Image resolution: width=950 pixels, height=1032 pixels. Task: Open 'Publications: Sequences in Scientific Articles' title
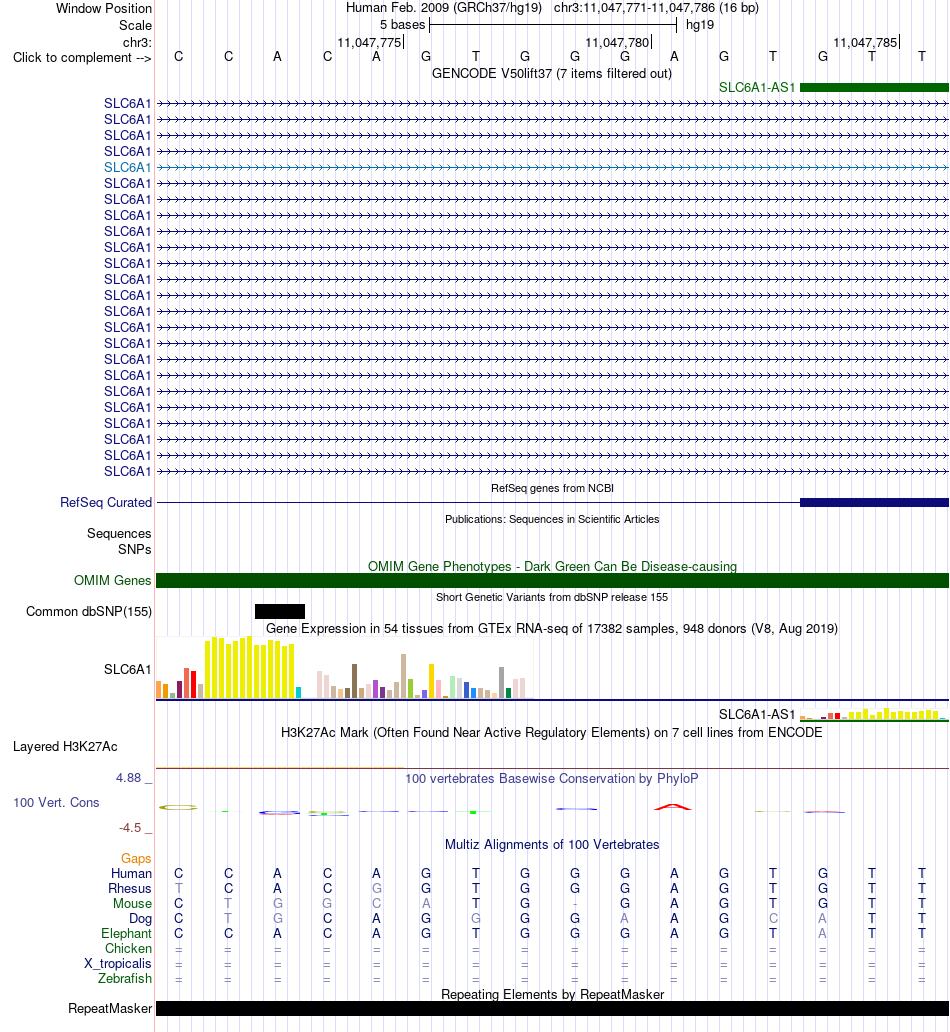coord(552,519)
